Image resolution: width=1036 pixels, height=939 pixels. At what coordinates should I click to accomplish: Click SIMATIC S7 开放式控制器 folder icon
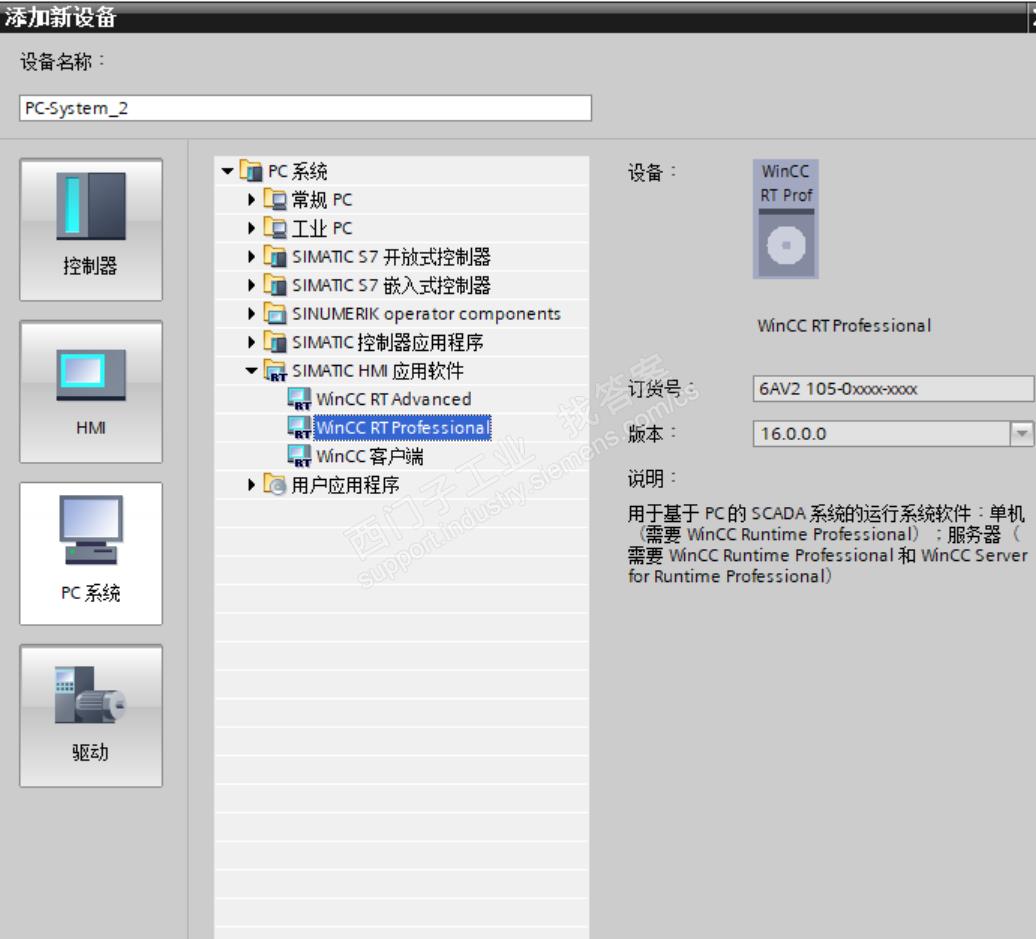275,256
